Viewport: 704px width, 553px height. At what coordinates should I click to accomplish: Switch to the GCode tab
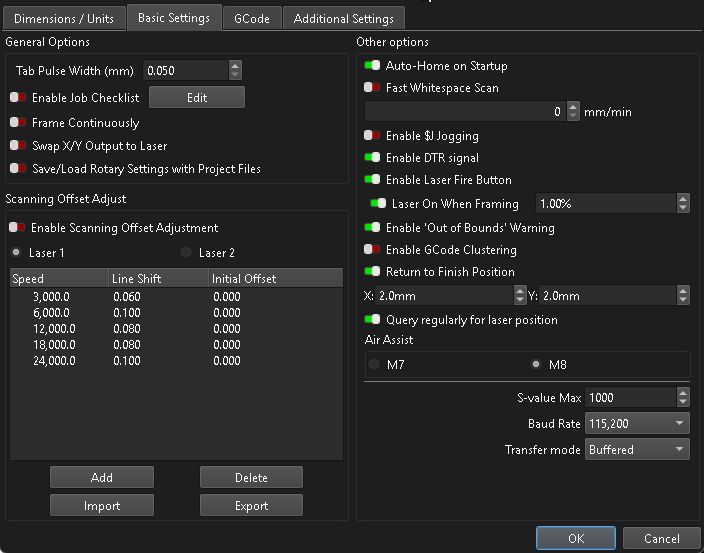point(251,18)
